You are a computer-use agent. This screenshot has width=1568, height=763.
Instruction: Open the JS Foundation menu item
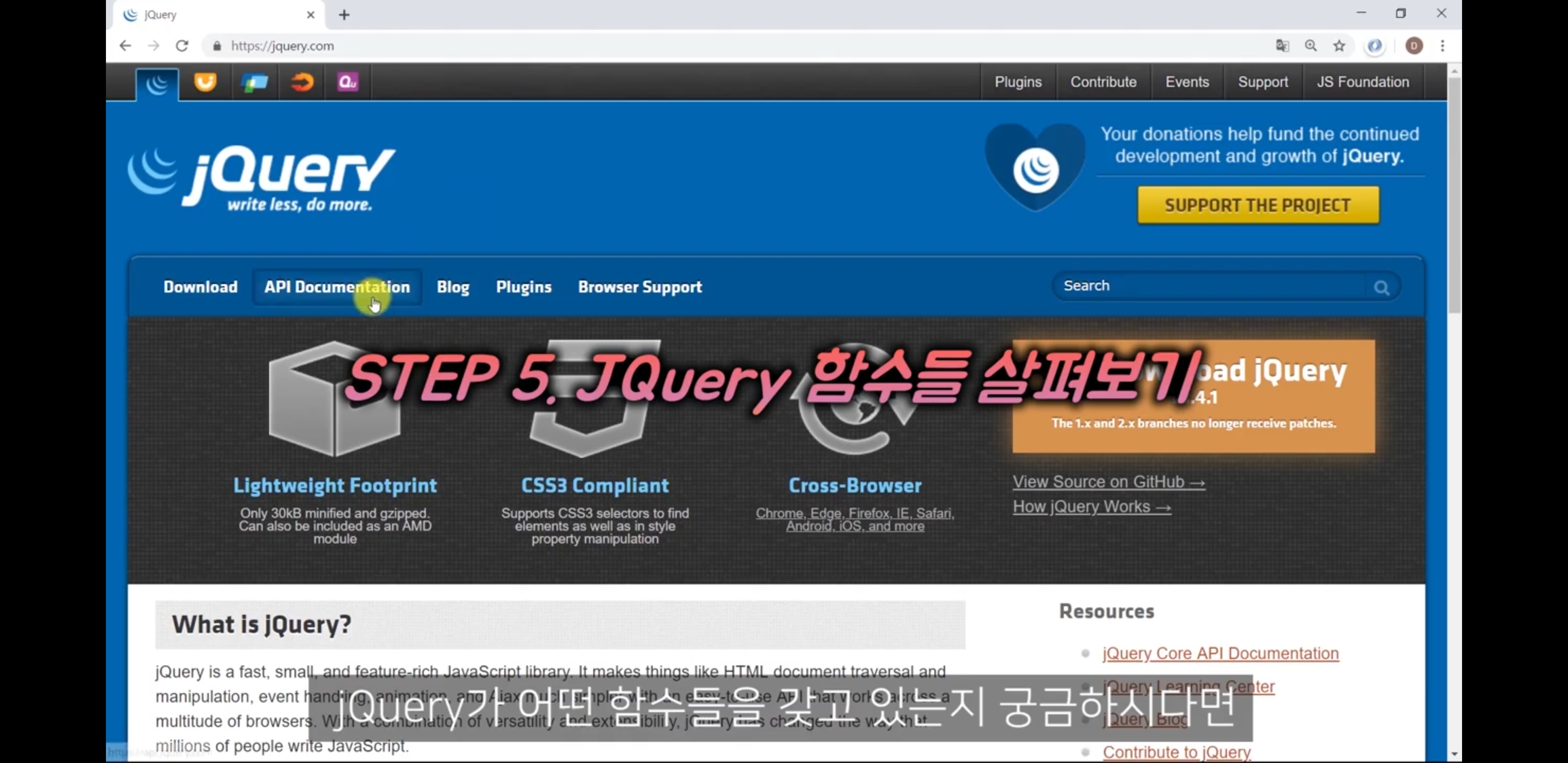1363,82
